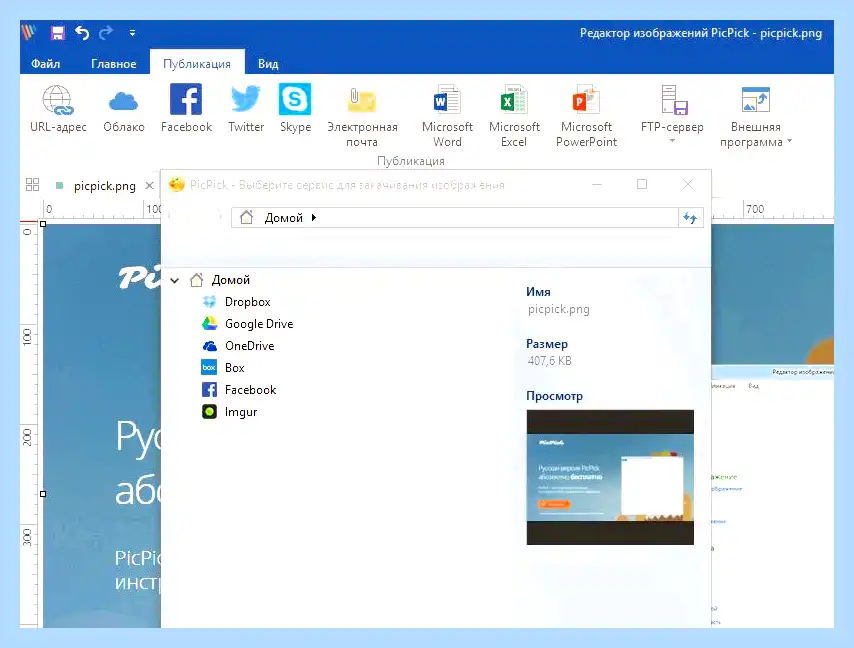The image size is (854, 648).
Task: Select Домой root in tree
Action: tap(230, 280)
